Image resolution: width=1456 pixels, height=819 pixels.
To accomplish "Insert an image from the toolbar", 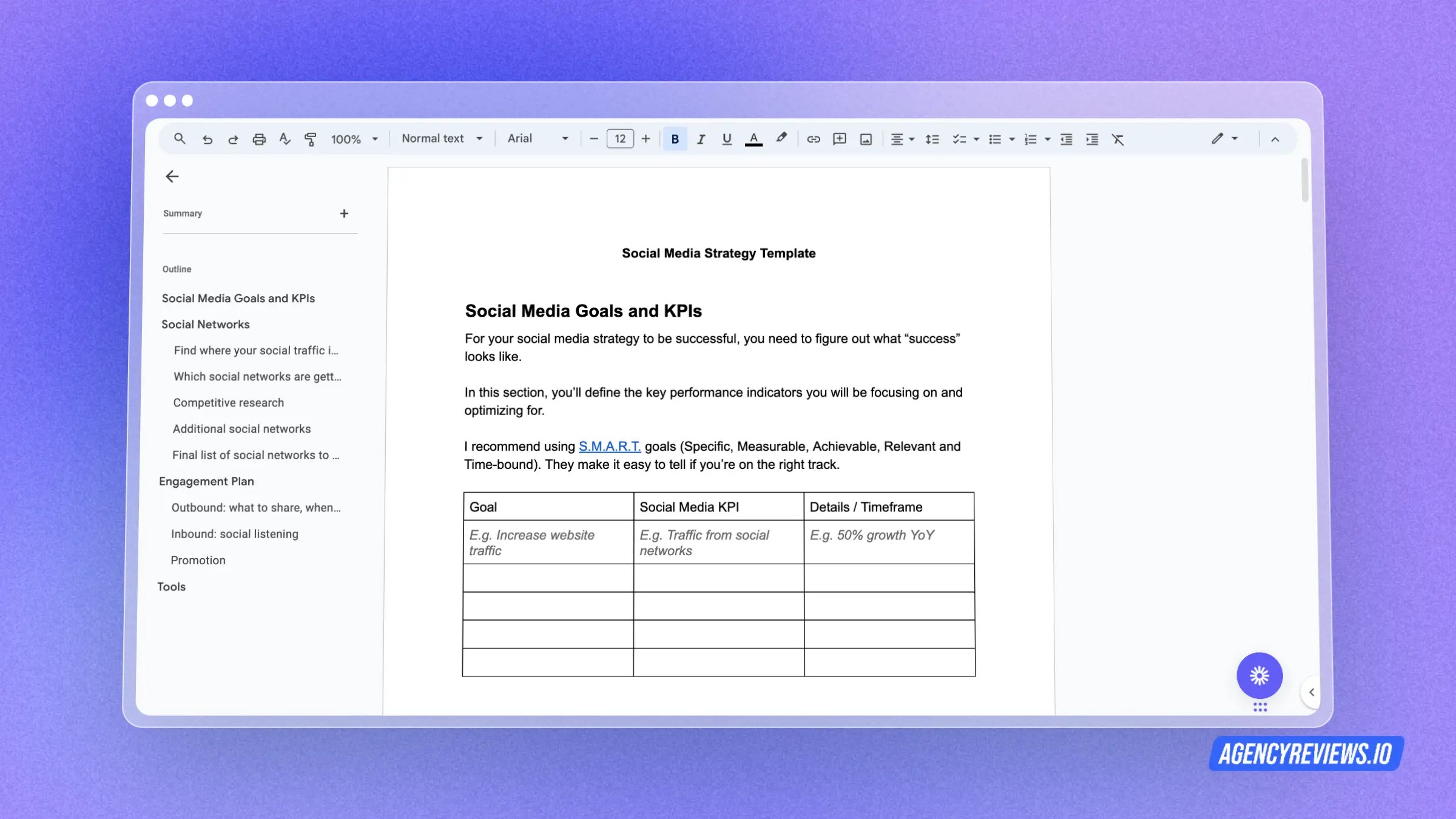I will pyautogui.click(x=866, y=139).
